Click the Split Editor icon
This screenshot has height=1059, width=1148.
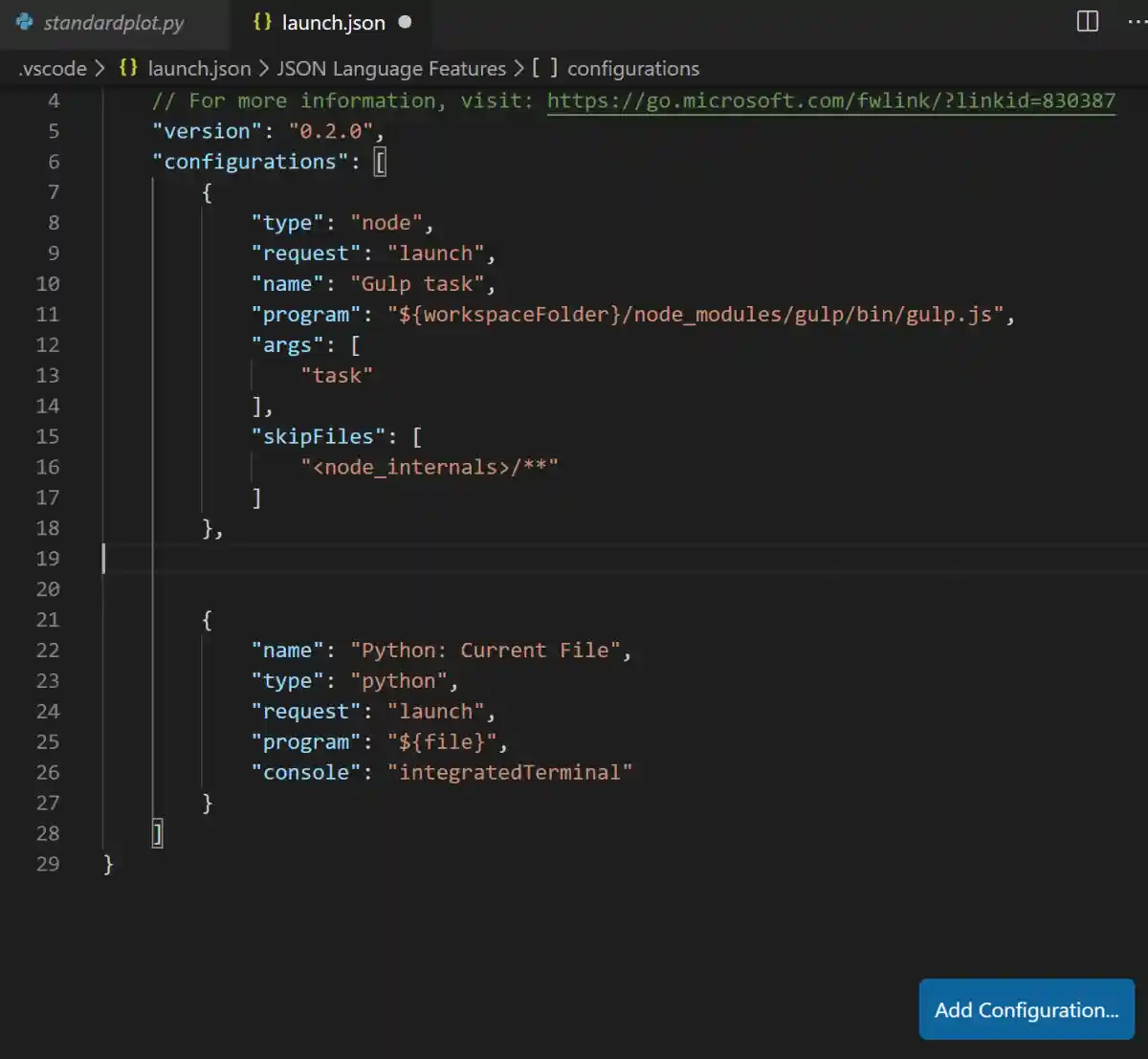1088,22
